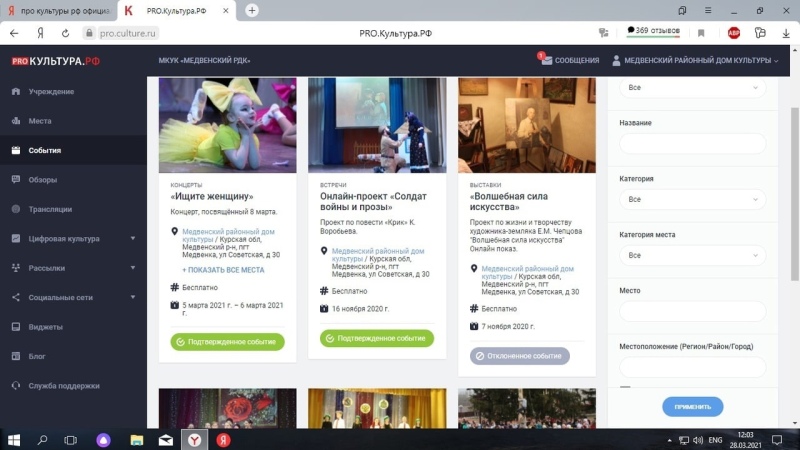
Task: Click '+ Показать все места' link
Action: (x=223, y=270)
